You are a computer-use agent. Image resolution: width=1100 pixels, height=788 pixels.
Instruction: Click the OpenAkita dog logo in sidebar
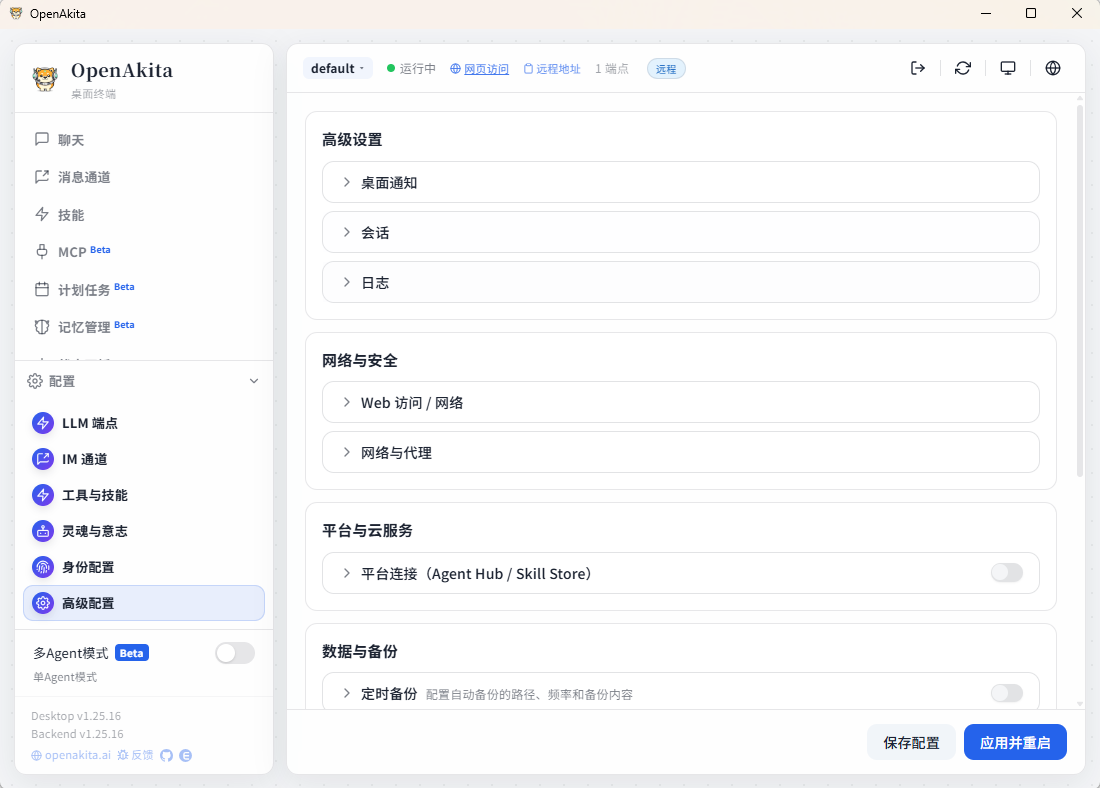[45, 79]
